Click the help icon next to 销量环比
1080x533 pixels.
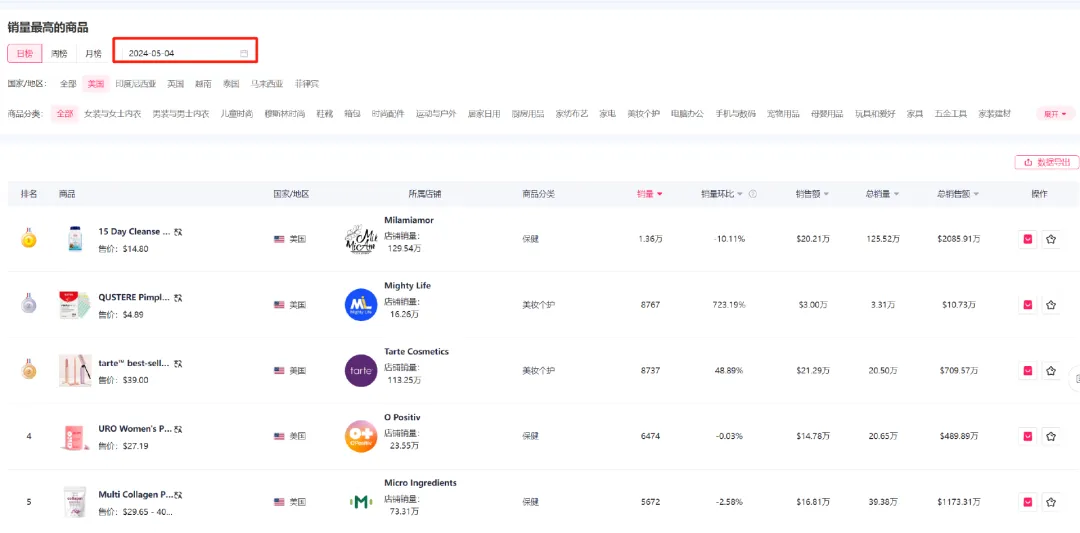(752, 194)
